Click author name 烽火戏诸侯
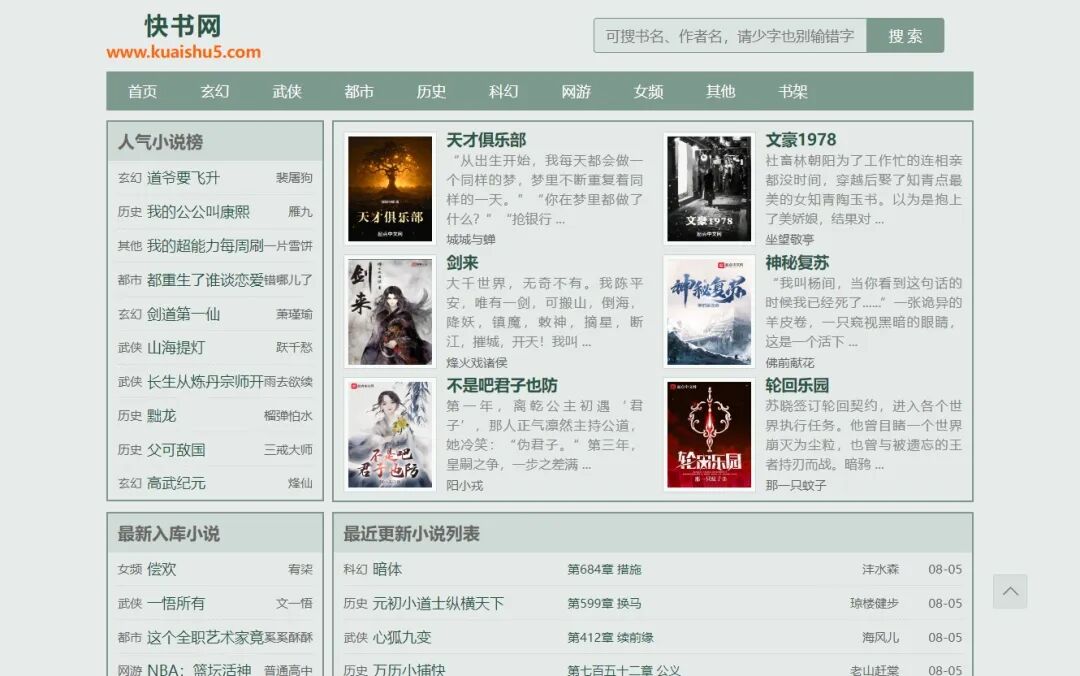Image resolution: width=1080 pixels, height=676 pixels. click(x=477, y=362)
